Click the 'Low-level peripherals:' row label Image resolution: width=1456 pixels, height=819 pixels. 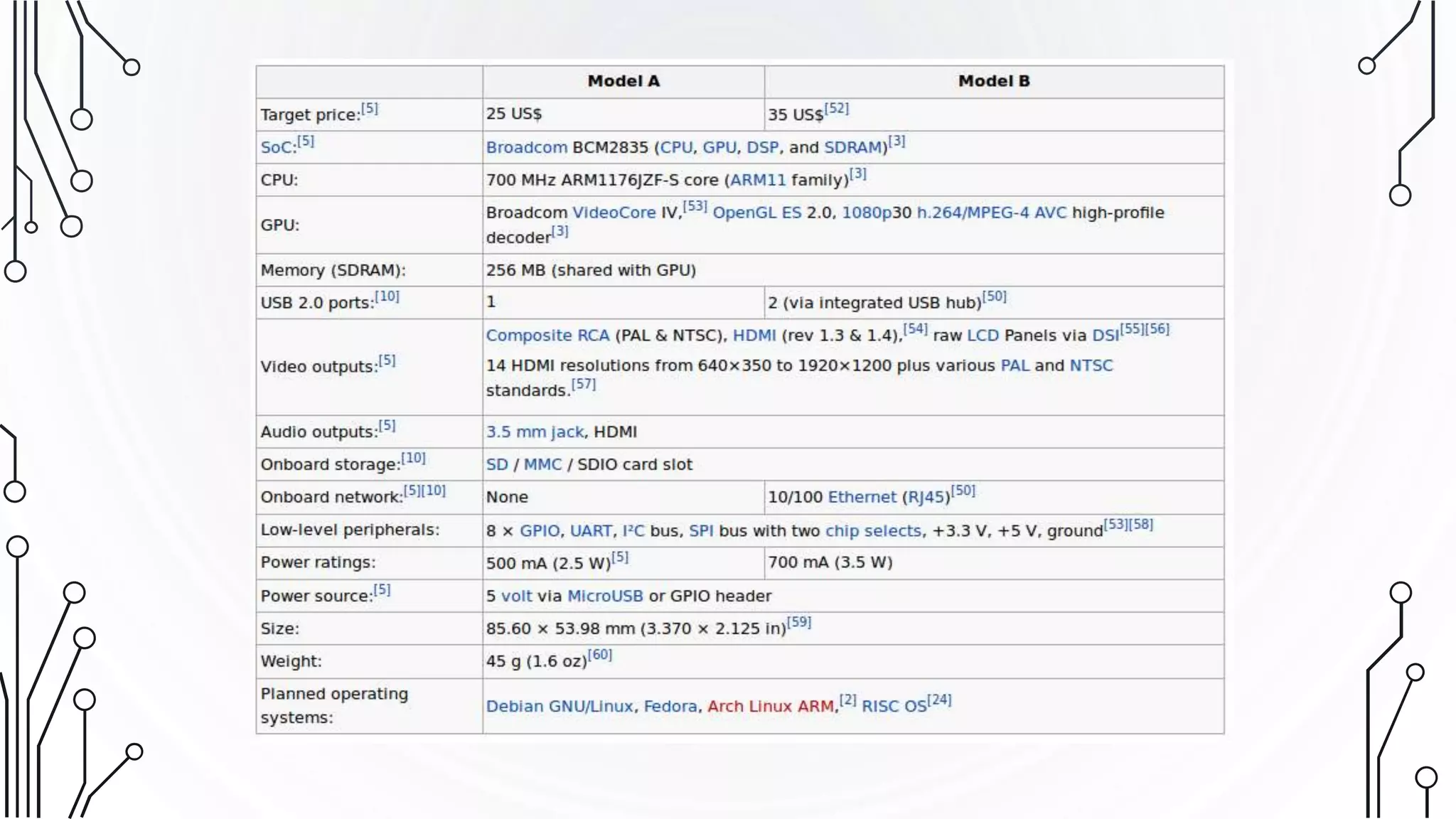click(x=350, y=530)
